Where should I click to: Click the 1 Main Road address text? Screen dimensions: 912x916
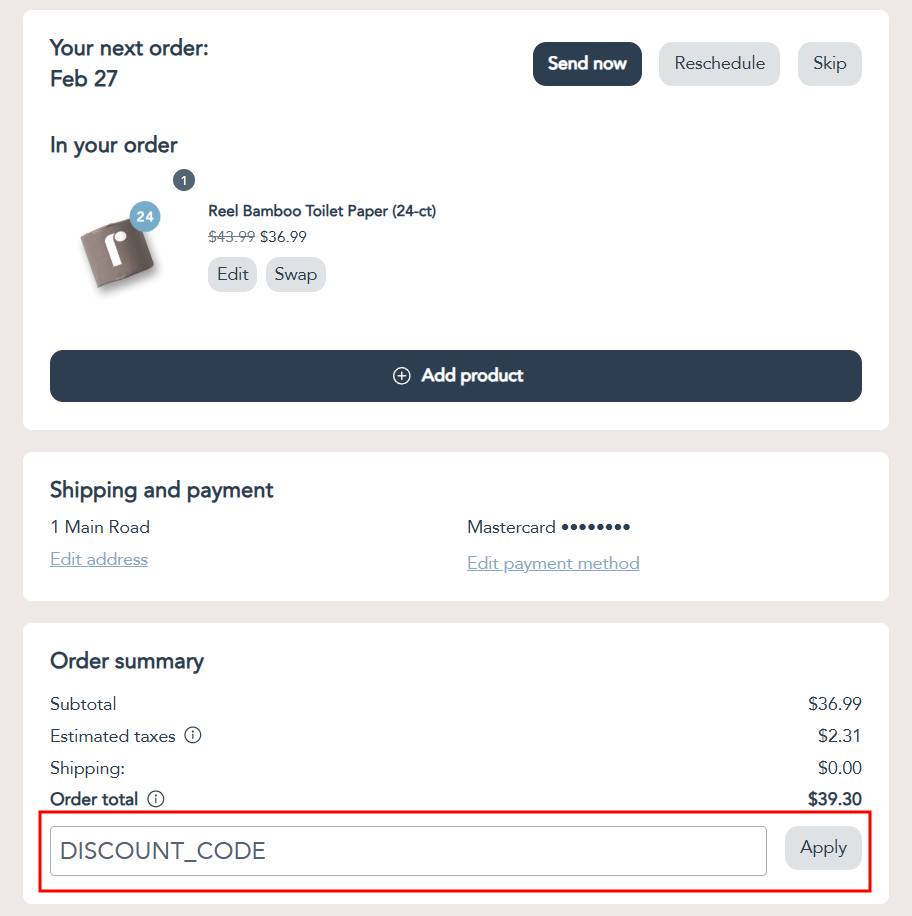[x=100, y=527]
